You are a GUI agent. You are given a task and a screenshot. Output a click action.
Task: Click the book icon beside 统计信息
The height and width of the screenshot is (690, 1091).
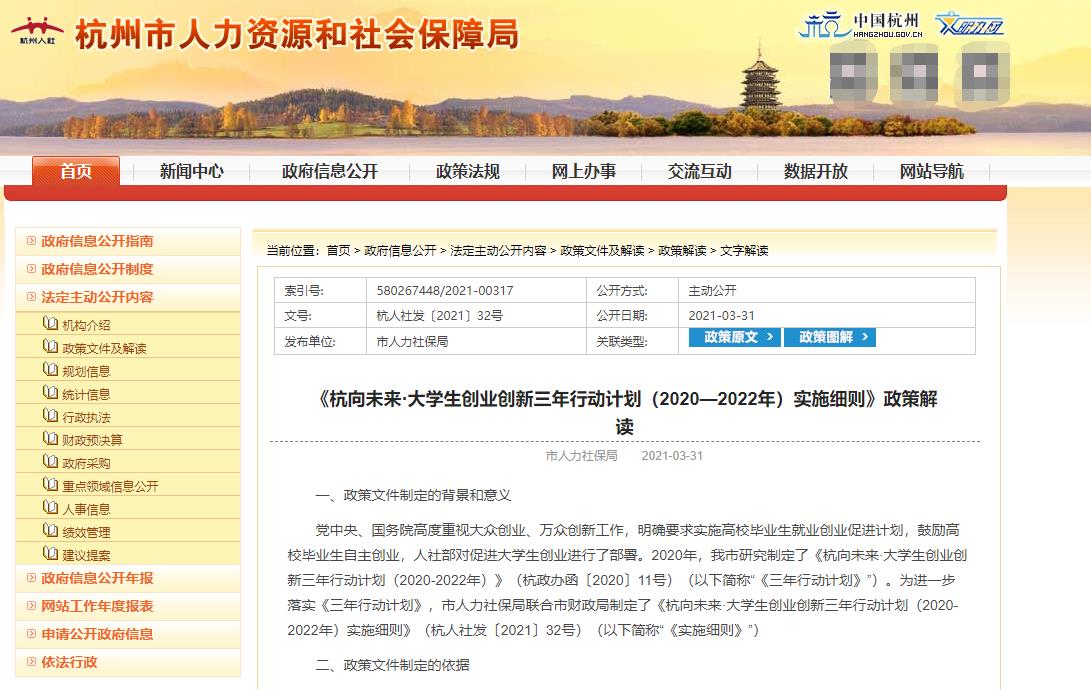point(51,394)
